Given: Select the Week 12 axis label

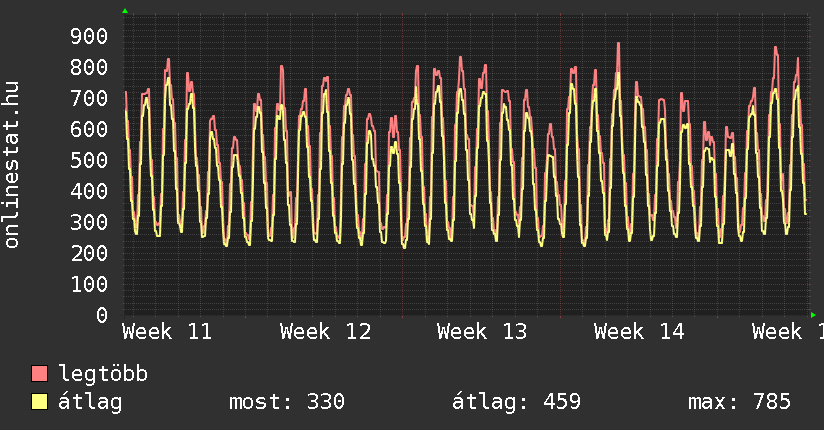Looking at the screenshot, I should tap(325, 332).
